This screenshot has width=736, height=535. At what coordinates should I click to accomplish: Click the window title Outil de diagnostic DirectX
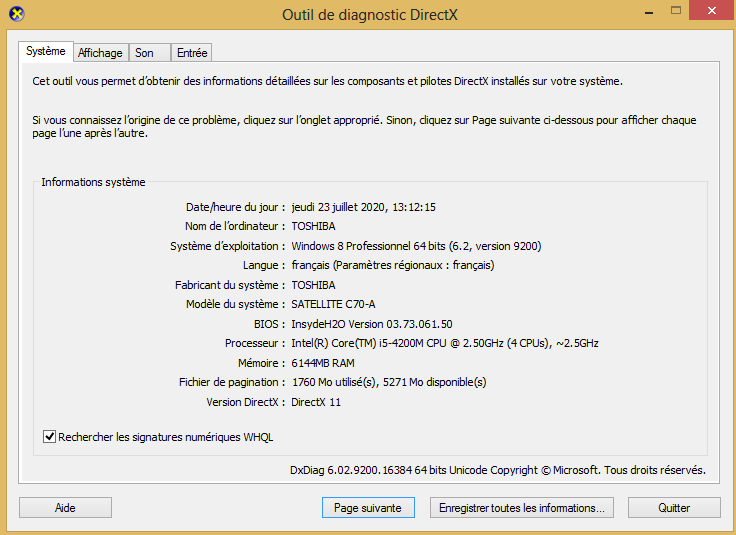[x=370, y=15]
